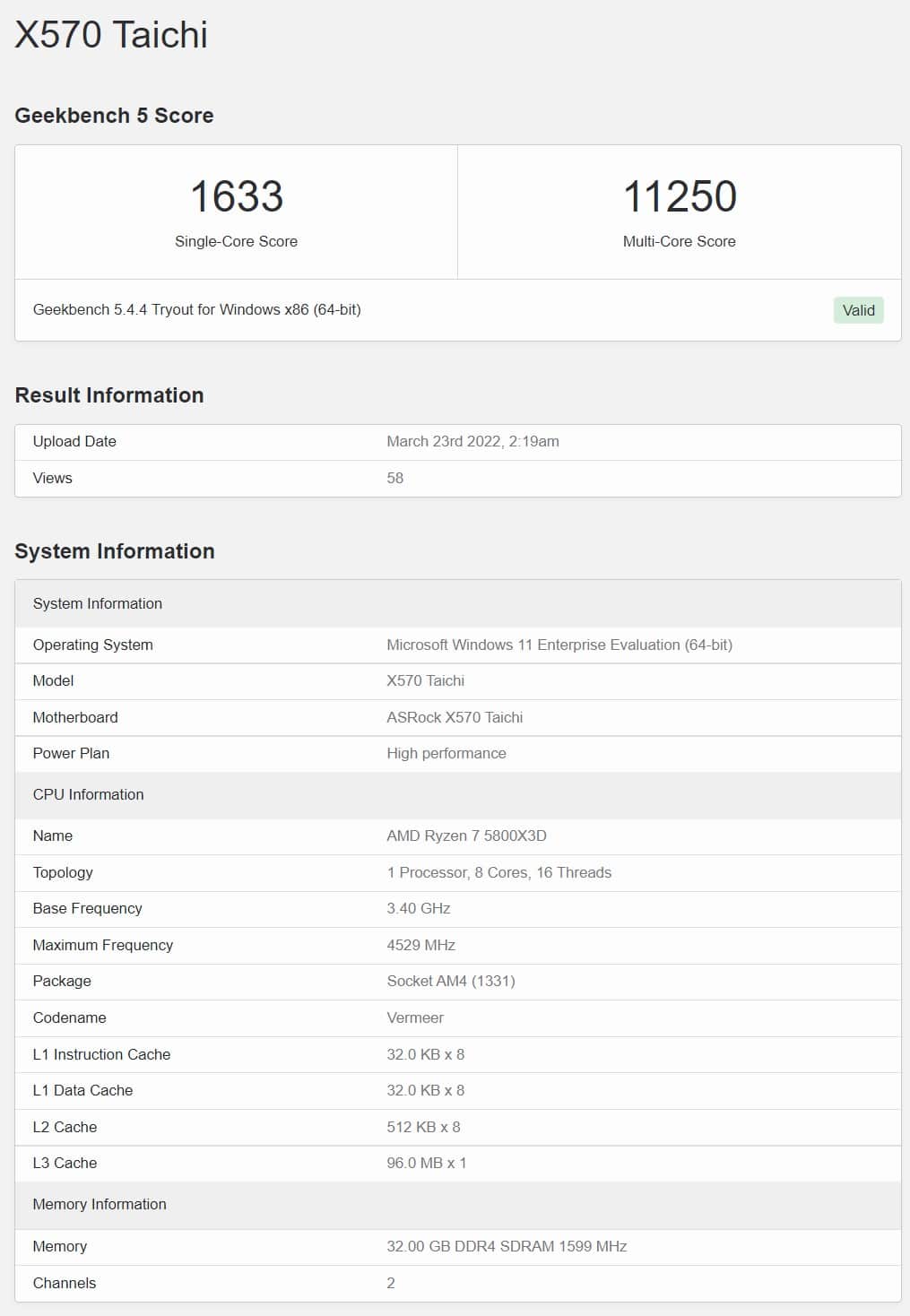Screen dimensions: 910x1316
Task: Click the L1 Instruction Cache 32.0 KB x 8 value
Action: 426,1054
